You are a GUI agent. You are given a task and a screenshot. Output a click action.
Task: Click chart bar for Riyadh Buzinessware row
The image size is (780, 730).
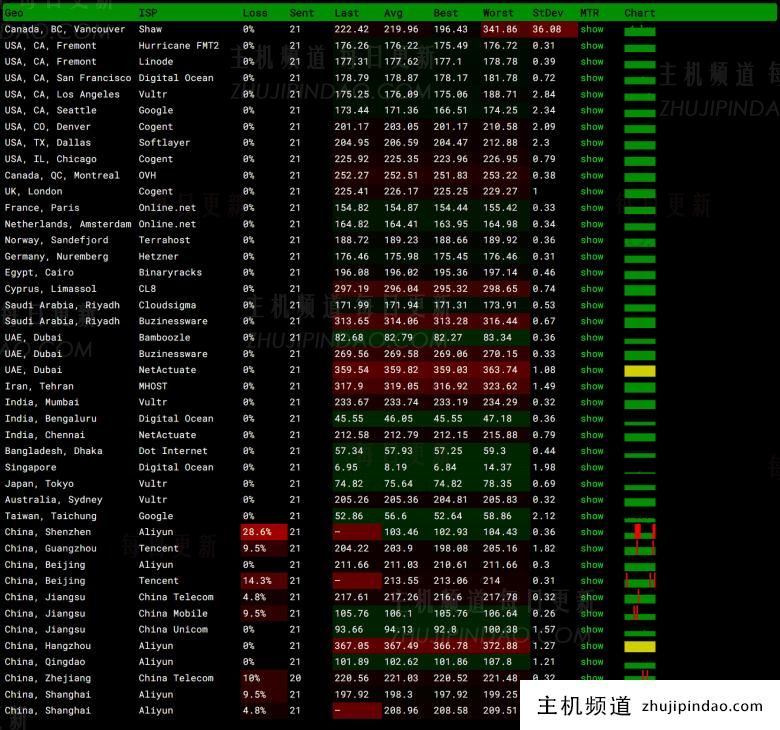tap(640, 322)
